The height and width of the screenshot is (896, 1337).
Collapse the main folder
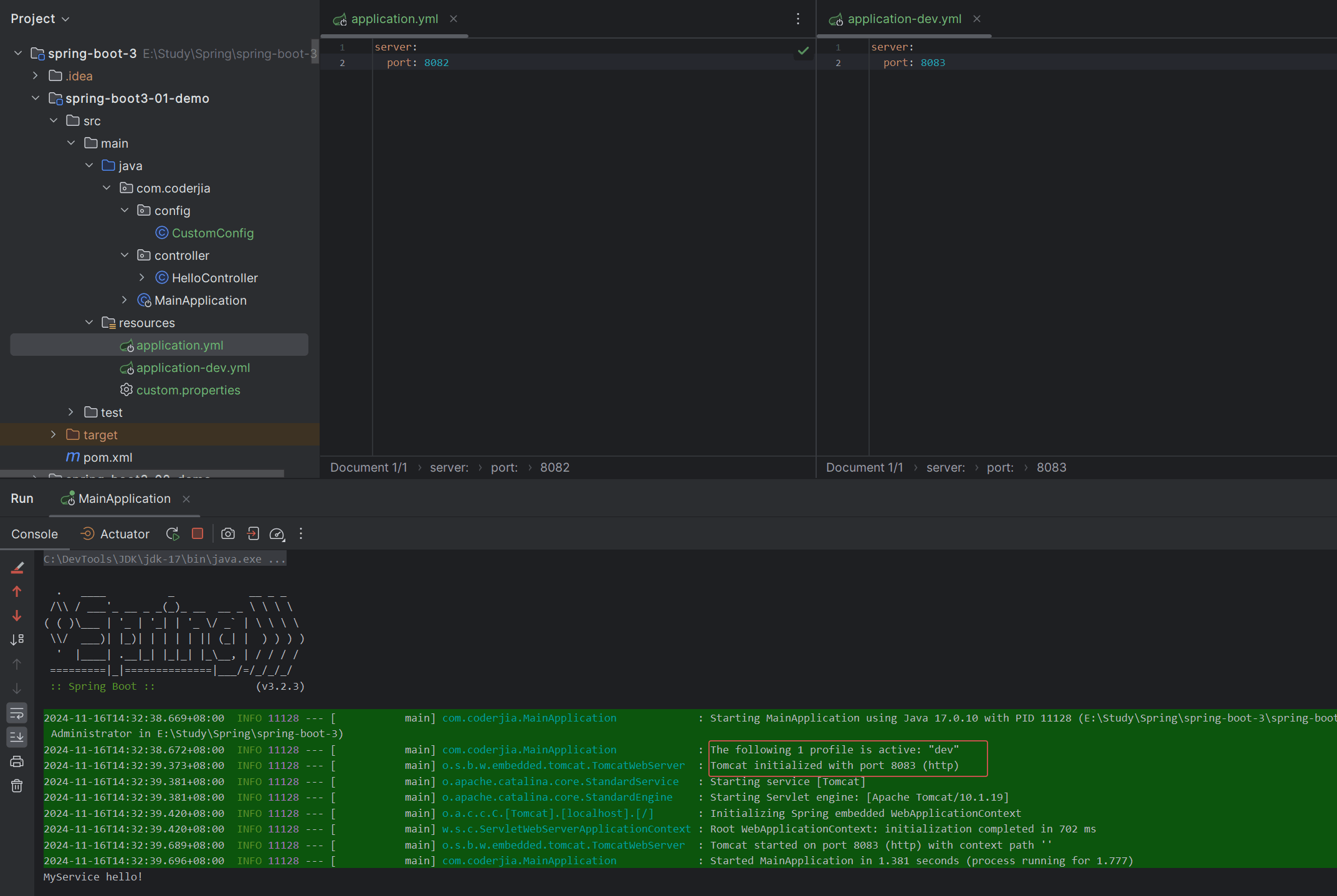point(71,143)
